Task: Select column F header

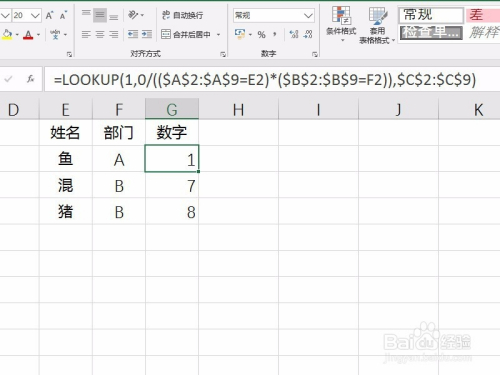Action: [x=119, y=110]
